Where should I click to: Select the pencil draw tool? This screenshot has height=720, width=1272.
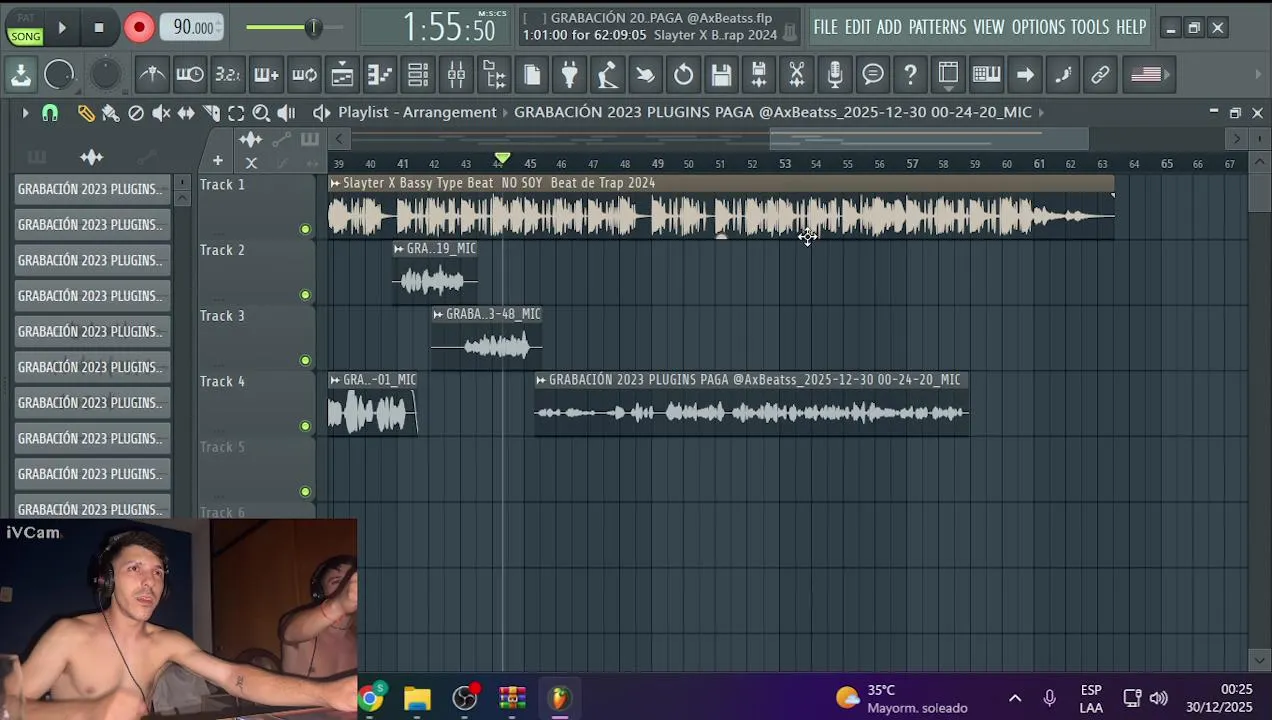click(86, 113)
